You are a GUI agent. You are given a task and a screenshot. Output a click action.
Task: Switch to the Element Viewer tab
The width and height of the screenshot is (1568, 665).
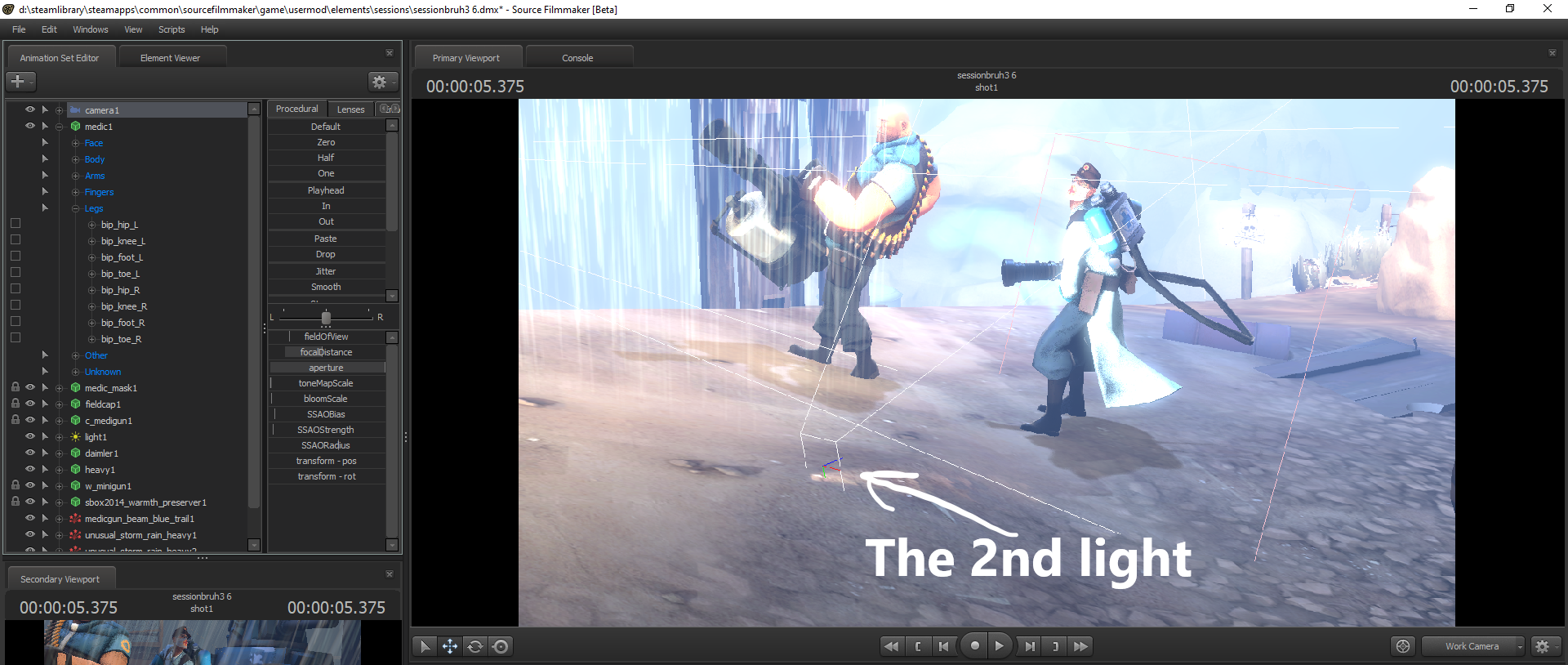171,58
